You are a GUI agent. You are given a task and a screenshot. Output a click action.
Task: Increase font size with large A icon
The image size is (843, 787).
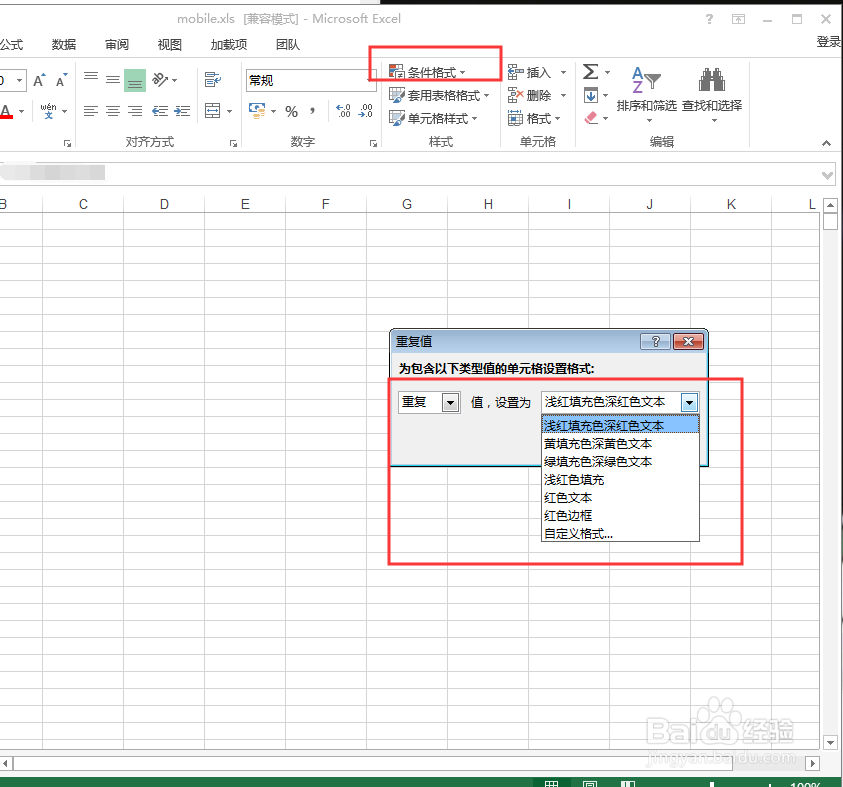pos(39,81)
